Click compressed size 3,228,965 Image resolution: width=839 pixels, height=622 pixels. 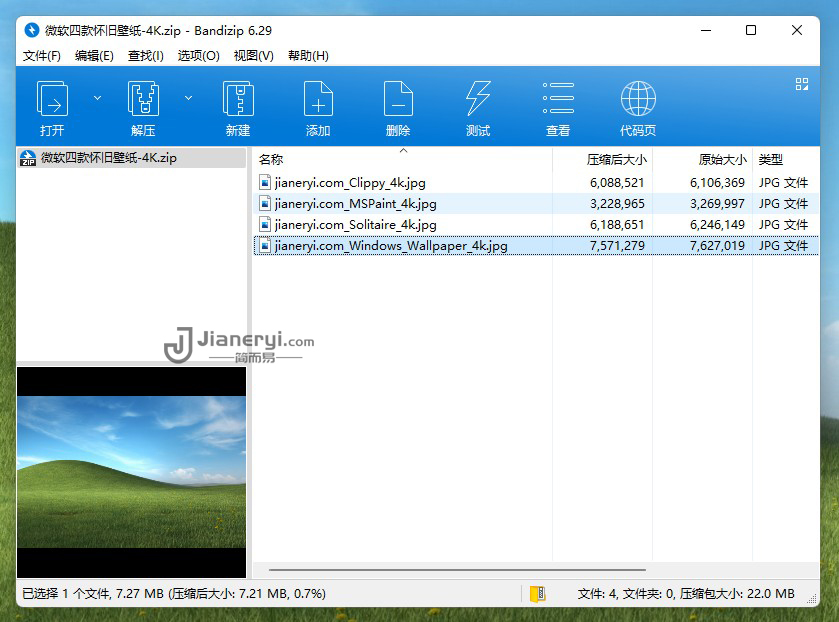click(x=617, y=204)
